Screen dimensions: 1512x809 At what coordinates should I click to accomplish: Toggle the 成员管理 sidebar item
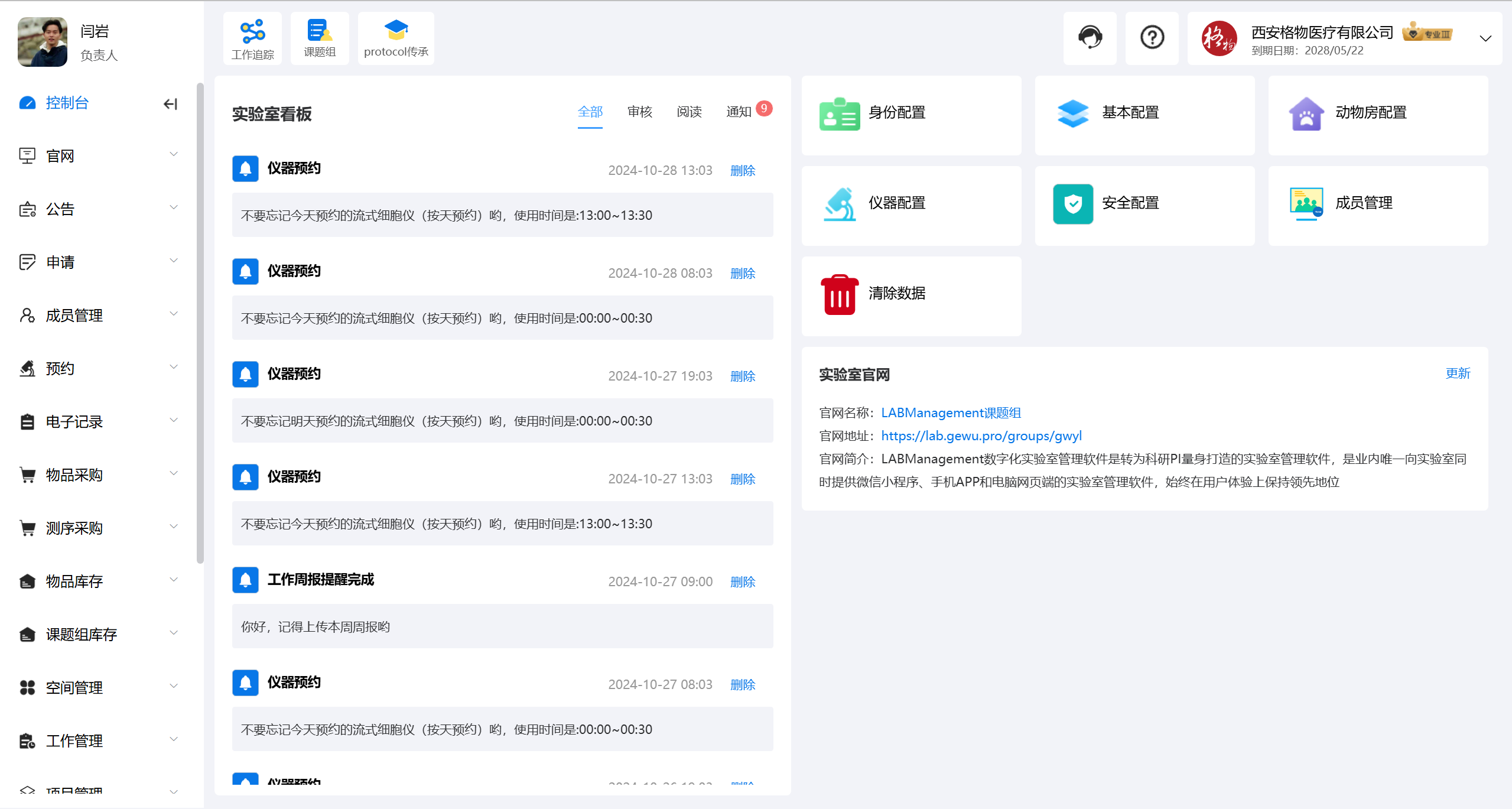click(x=97, y=315)
